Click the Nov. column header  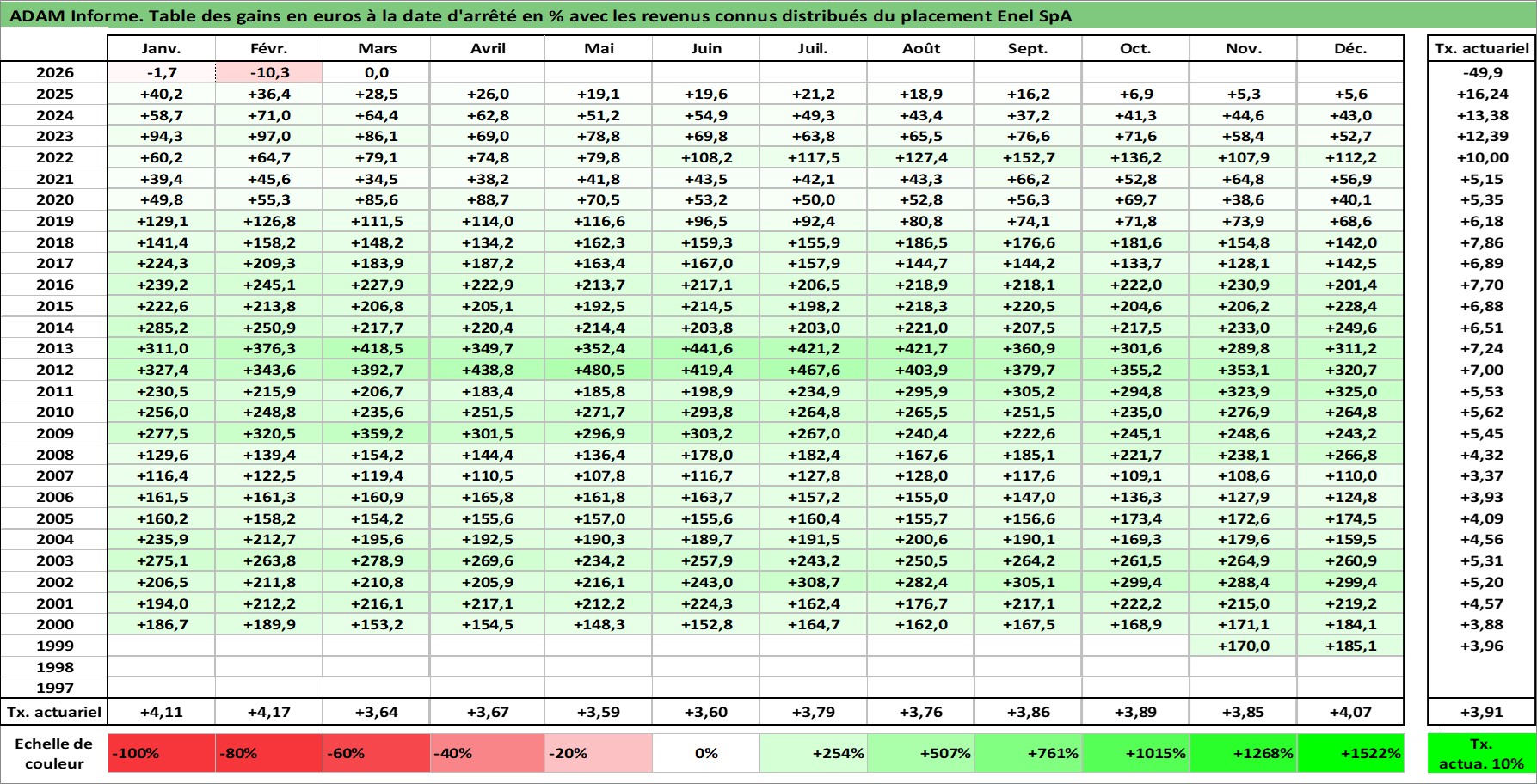pos(1244,49)
